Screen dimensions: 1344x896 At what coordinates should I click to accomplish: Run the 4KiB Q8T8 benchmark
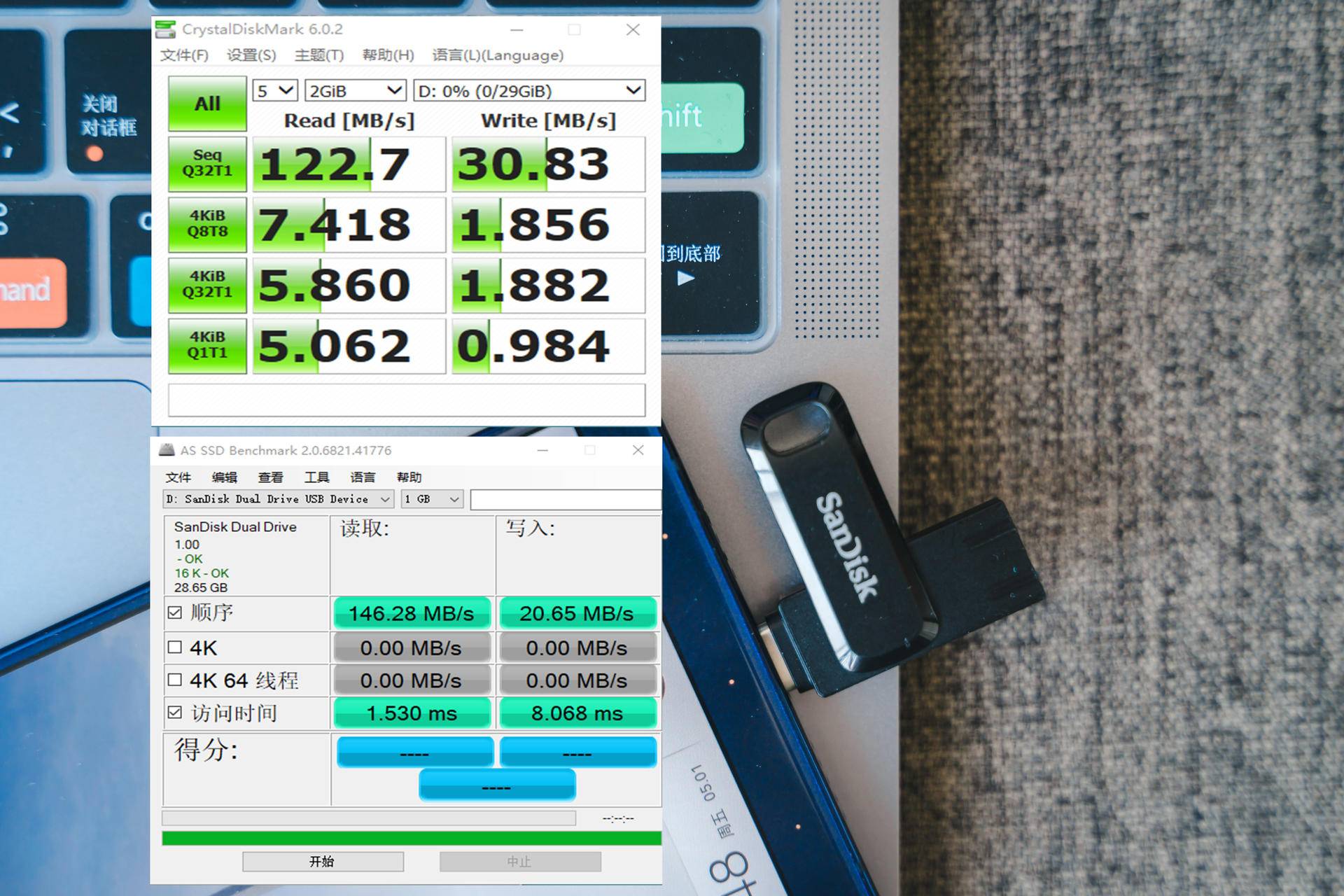pos(207,224)
